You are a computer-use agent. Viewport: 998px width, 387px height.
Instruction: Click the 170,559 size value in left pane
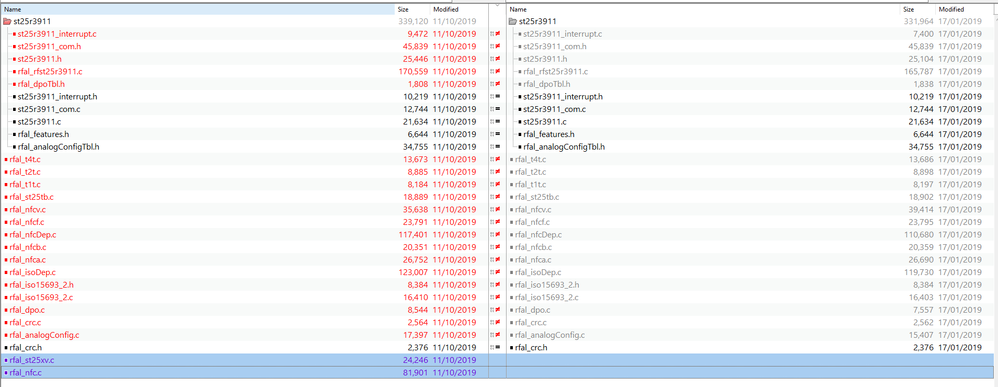(x=413, y=71)
